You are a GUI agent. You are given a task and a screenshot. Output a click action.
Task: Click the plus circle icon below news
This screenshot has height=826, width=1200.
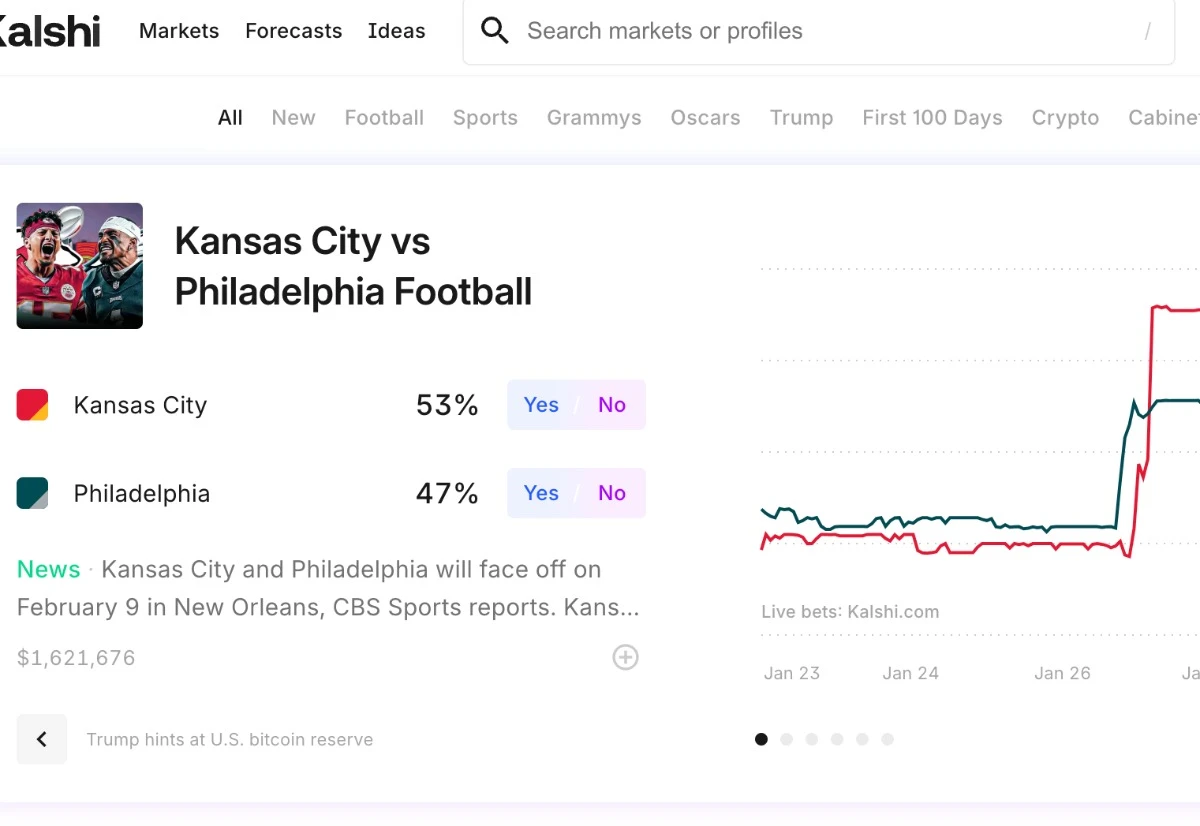coord(625,657)
